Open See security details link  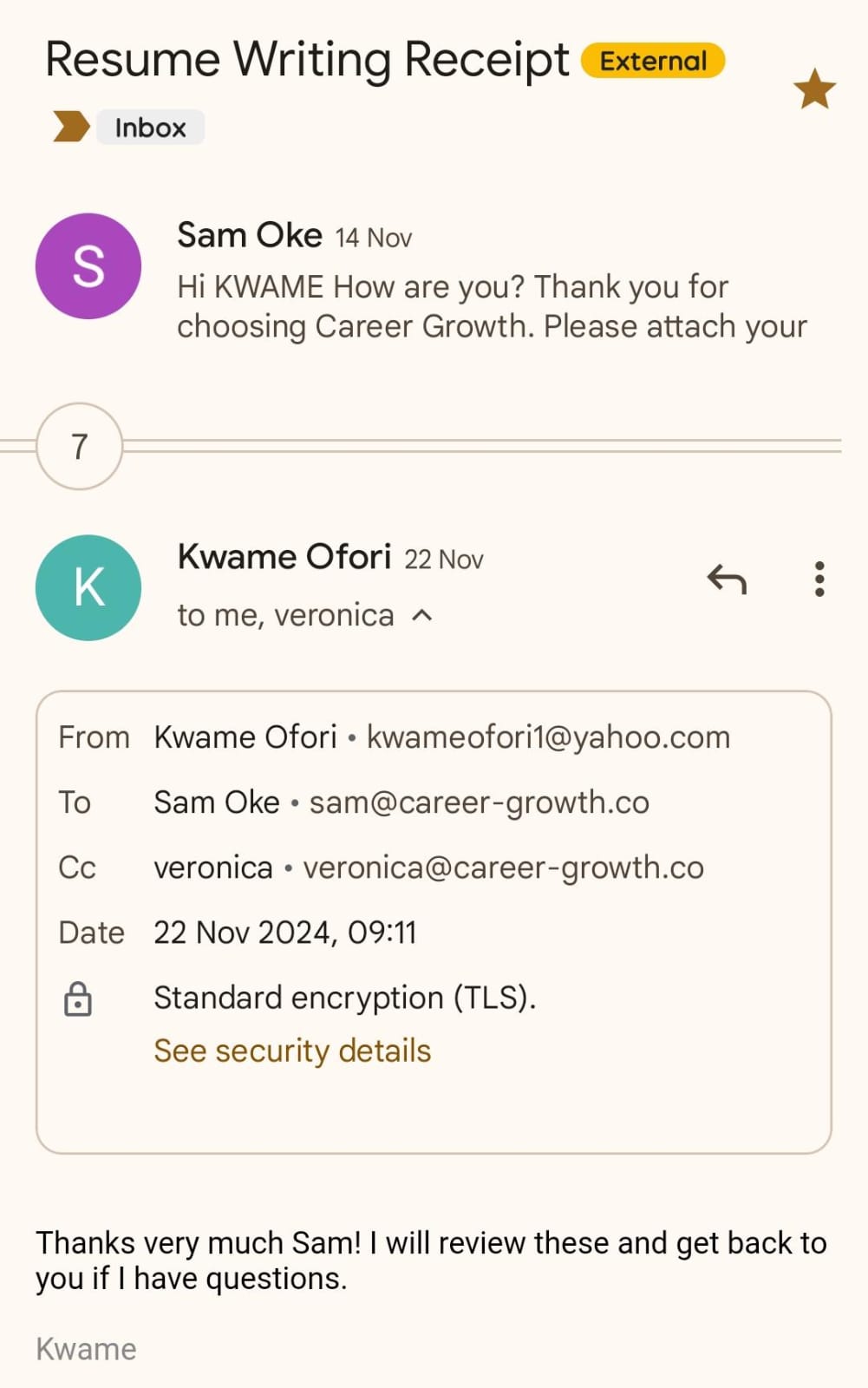pos(292,1051)
